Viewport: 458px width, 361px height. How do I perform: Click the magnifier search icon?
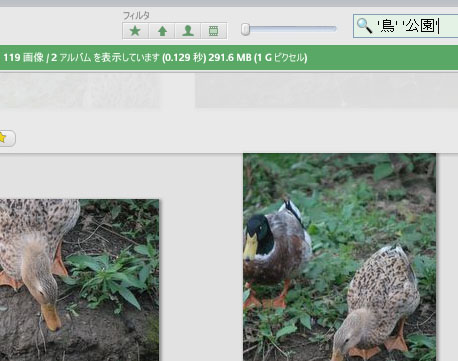click(x=364, y=26)
